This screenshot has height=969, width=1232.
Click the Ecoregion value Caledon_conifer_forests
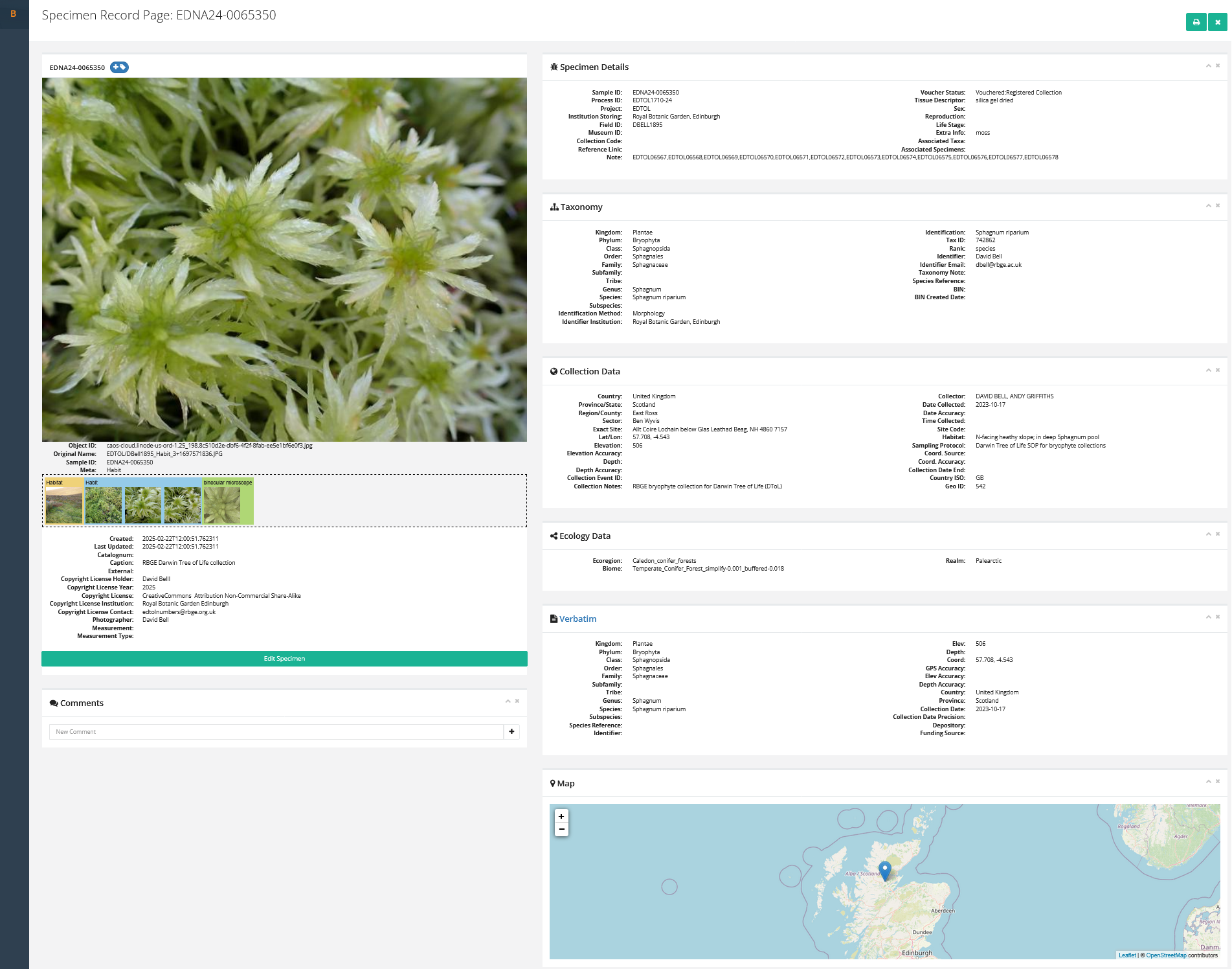coord(664,561)
